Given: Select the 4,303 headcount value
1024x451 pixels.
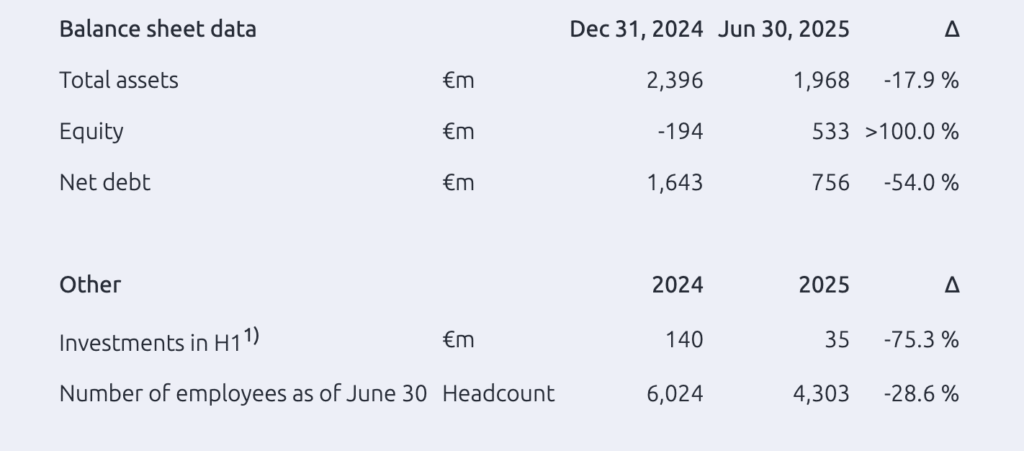Looking at the screenshot, I should pyautogui.click(x=822, y=394).
